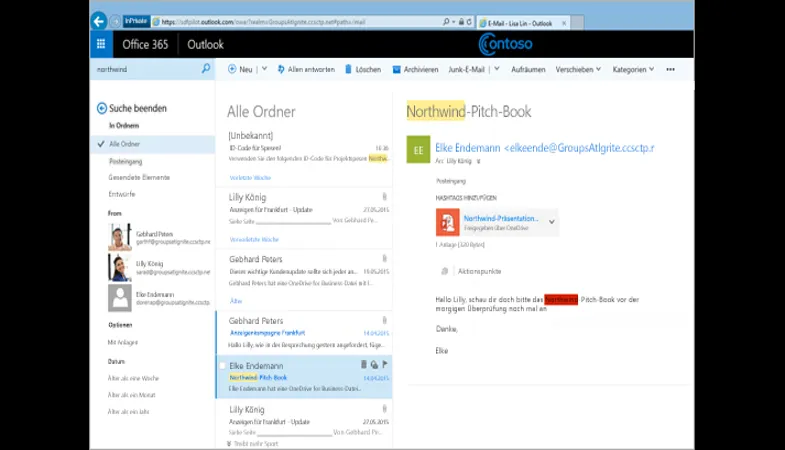Click the browser back arrow button

[x=98, y=21]
